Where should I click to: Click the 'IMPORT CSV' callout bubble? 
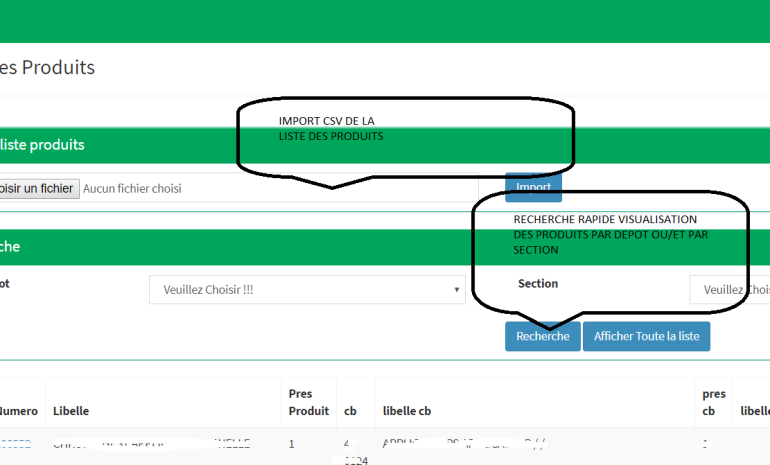(x=405, y=135)
